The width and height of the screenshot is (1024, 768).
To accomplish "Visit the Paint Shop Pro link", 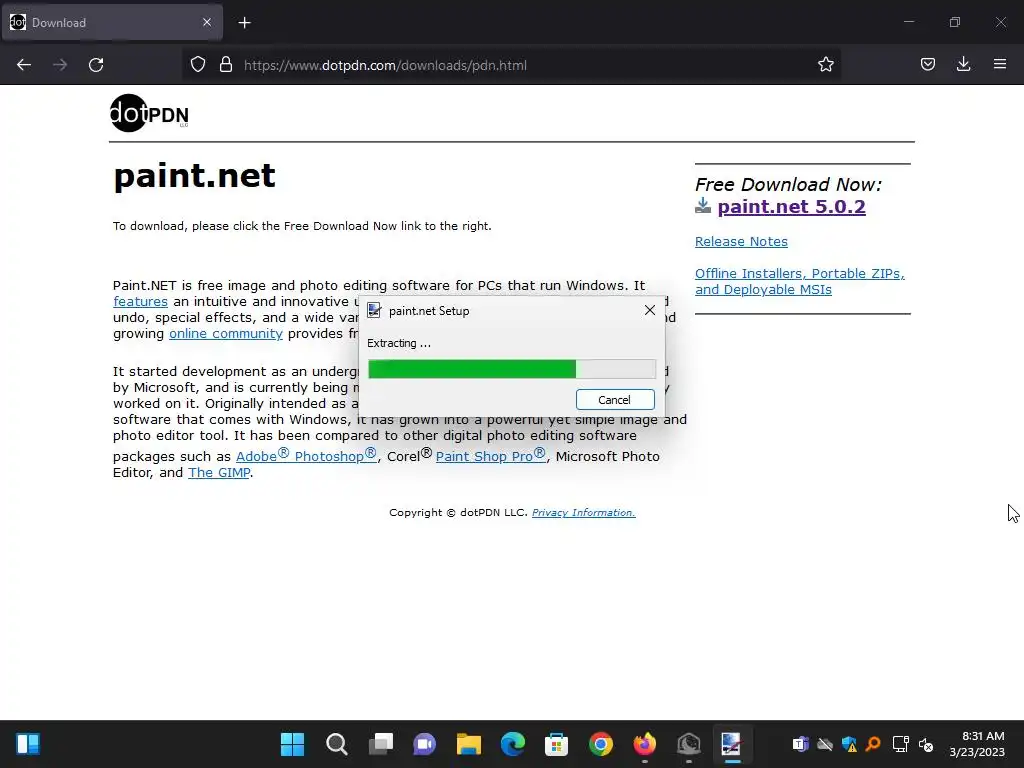I will tap(490, 455).
